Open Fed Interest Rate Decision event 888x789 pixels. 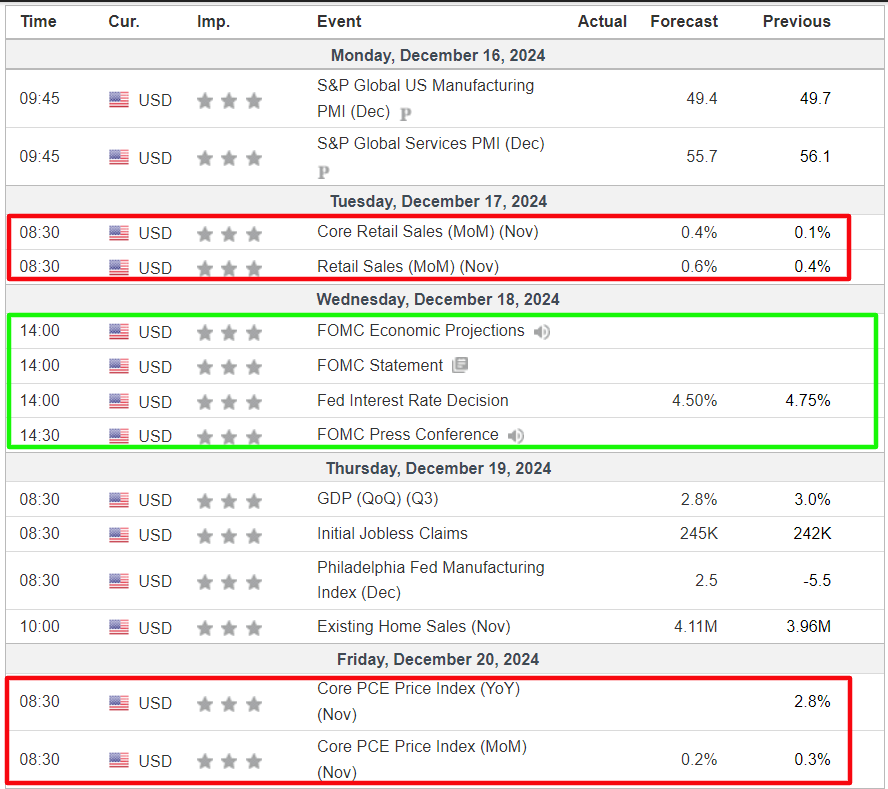click(412, 400)
